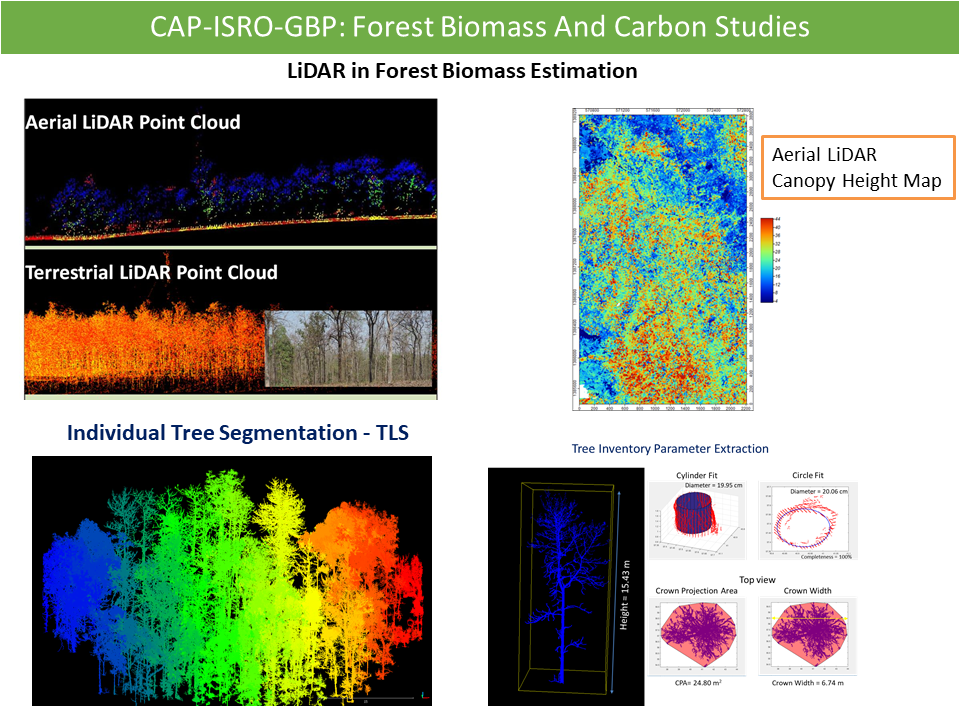This screenshot has width=960, height=720.
Task: Click the canopy height color scale legend
Action: click(770, 260)
